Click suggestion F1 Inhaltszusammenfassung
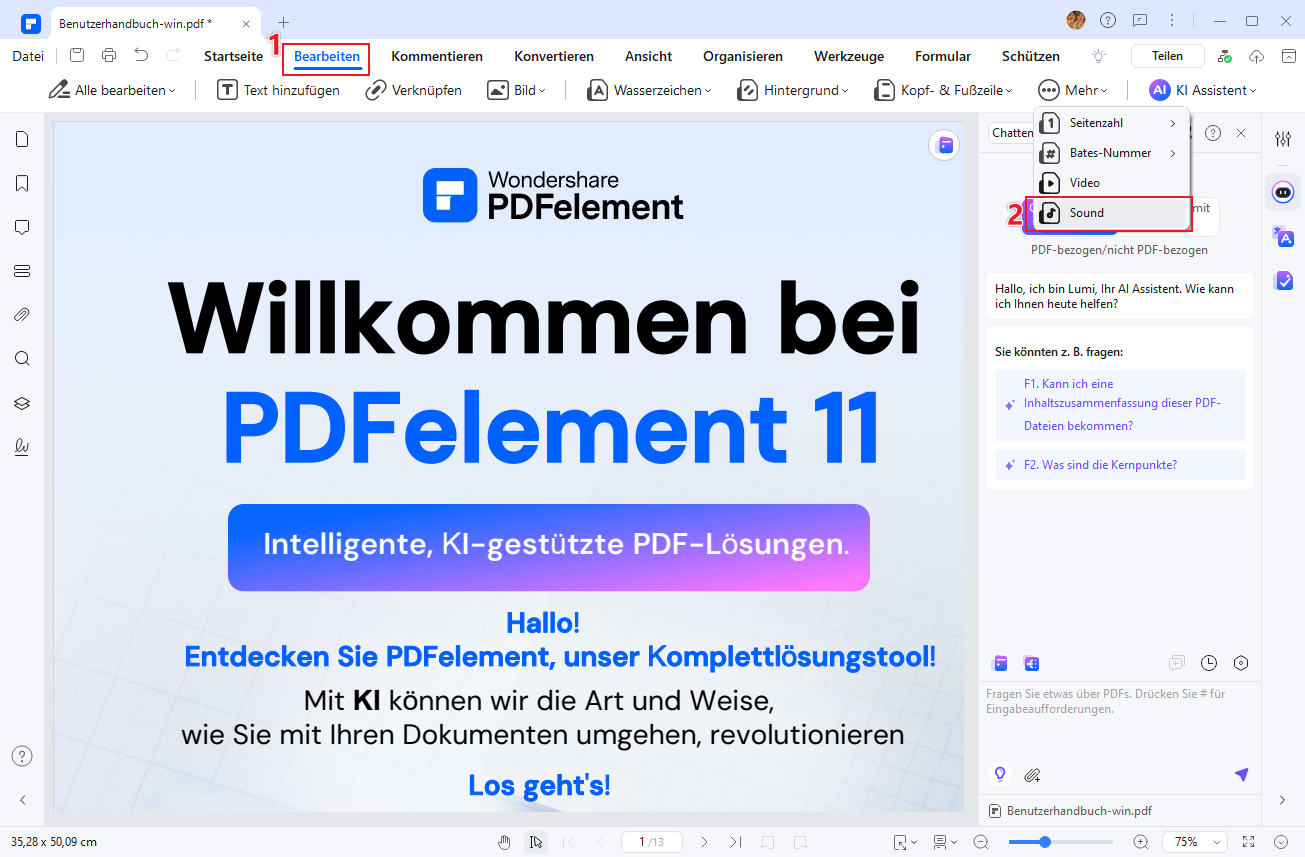1305x857 pixels. point(1120,405)
